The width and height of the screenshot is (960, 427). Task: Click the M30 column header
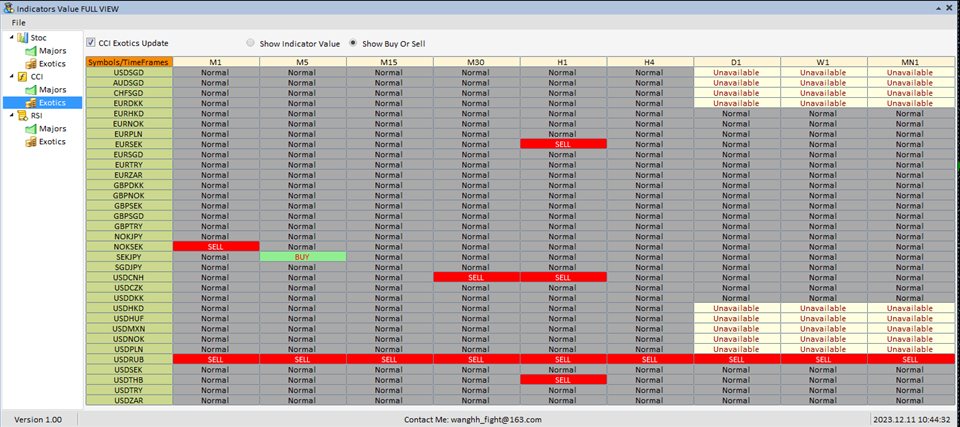[x=476, y=62]
